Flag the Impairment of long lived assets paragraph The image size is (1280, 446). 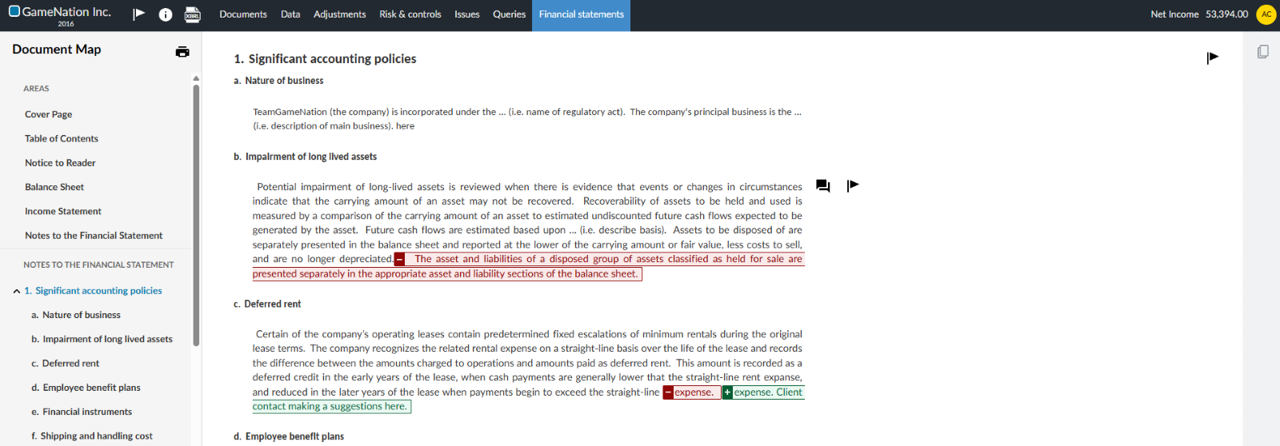click(852, 185)
